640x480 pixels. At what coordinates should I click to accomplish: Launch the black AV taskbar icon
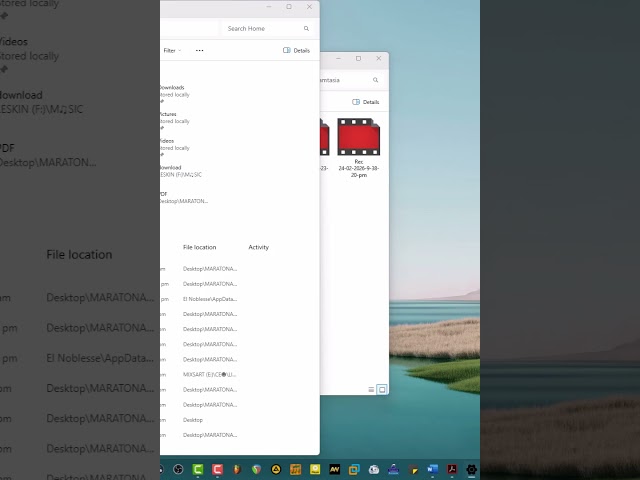335,469
